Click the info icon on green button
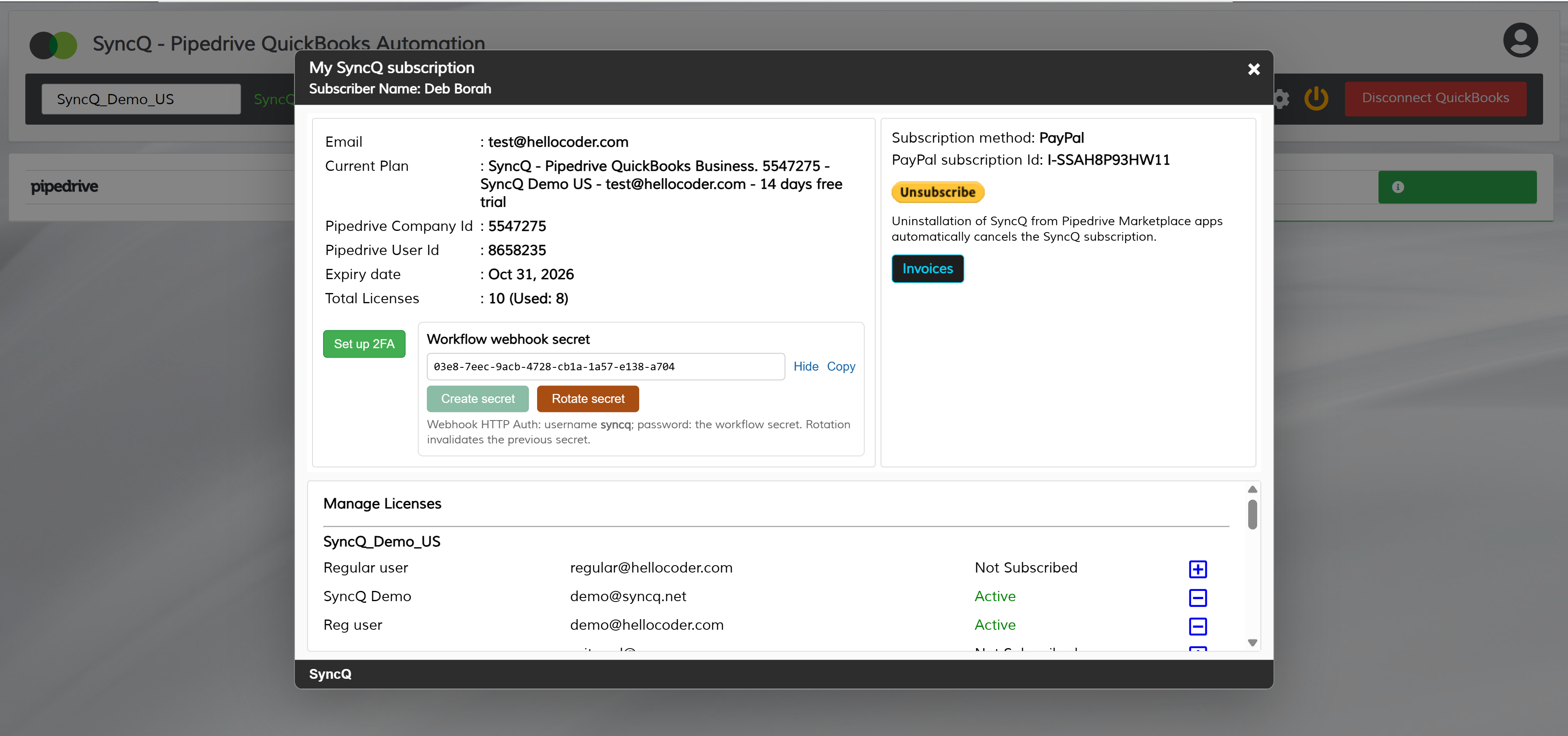The width and height of the screenshot is (1568, 736). 1398,187
